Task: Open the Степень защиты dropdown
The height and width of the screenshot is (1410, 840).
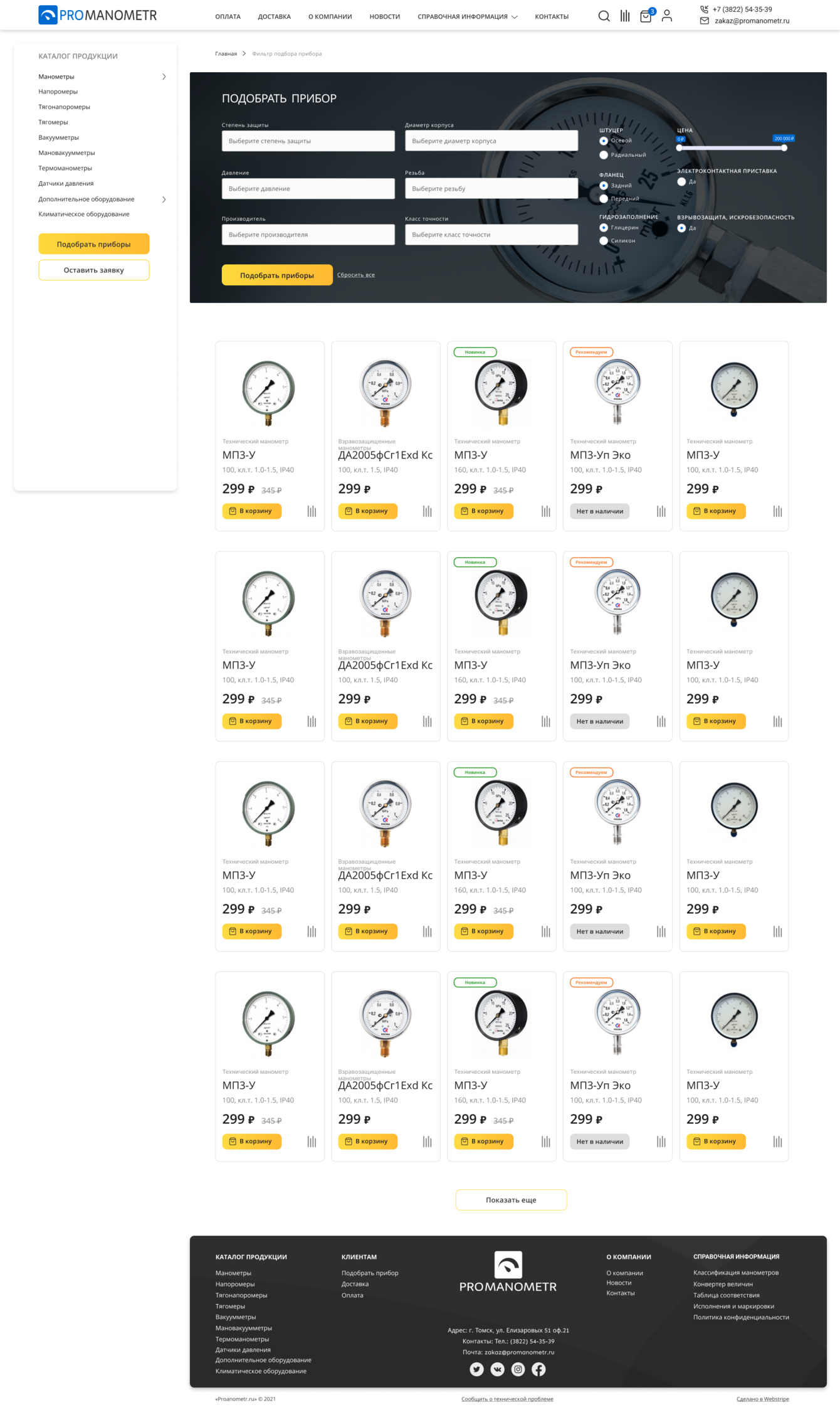Action: pyautogui.click(x=308, y=141)
